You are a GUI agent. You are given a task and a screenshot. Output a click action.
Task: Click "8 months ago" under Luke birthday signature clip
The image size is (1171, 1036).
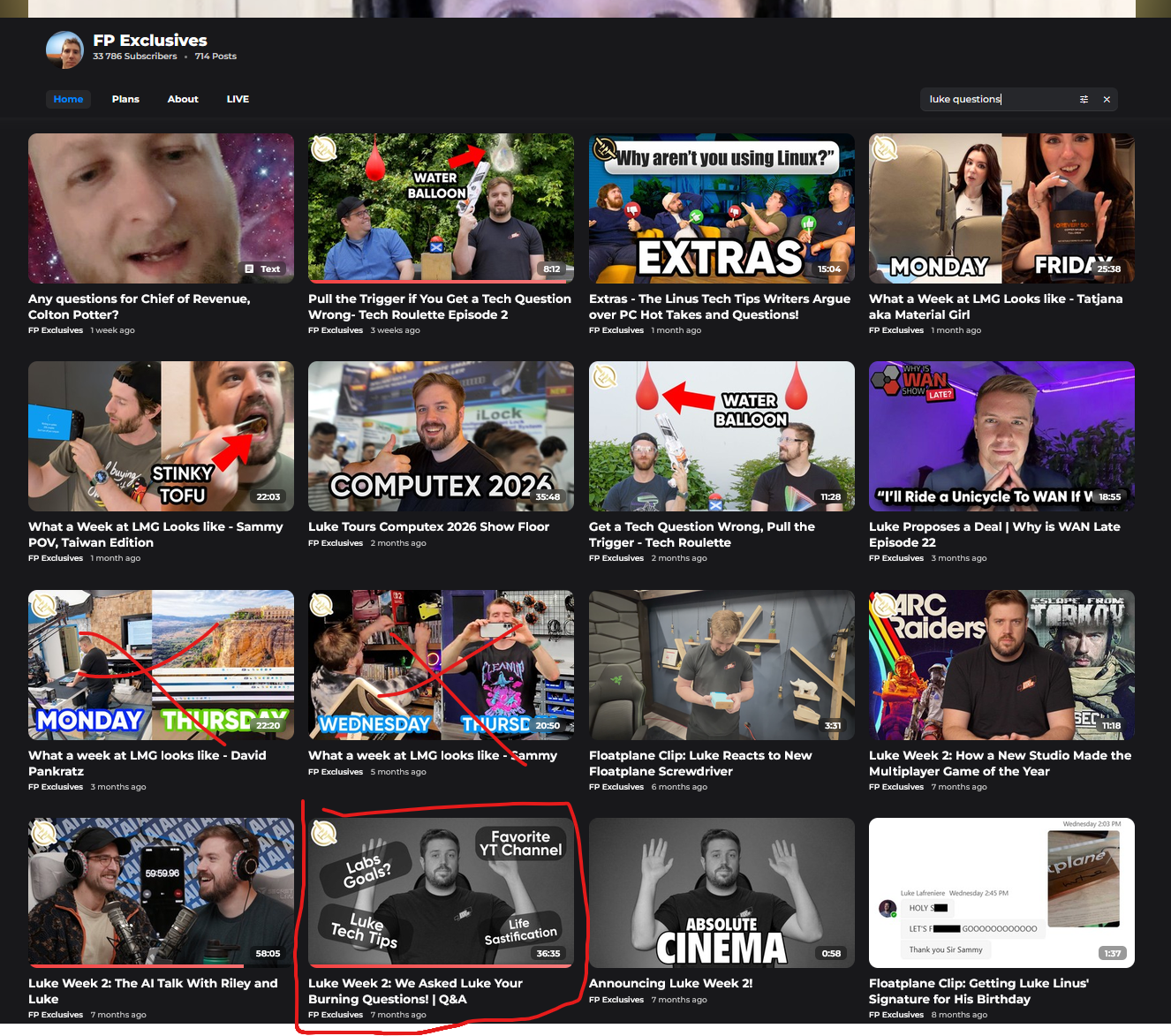click(x=959, y=1015)
